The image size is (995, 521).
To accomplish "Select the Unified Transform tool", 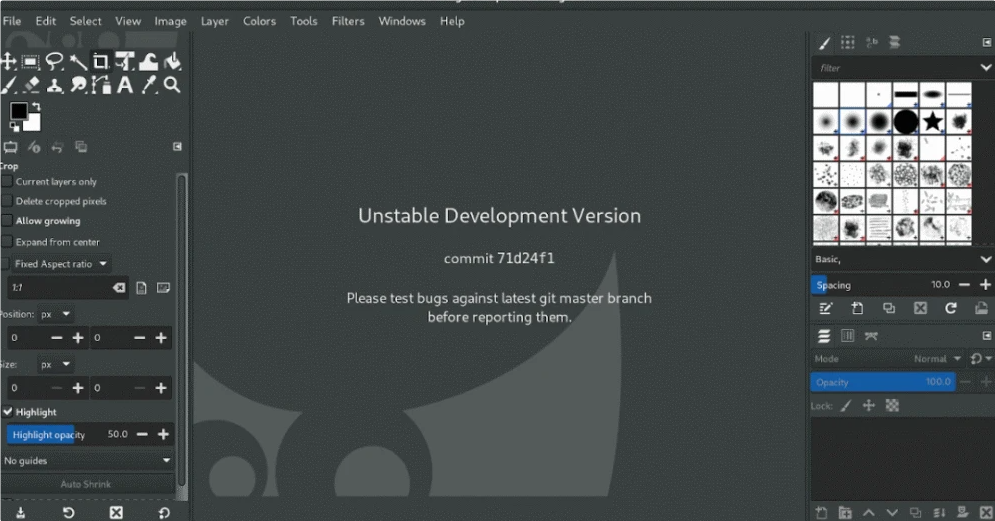I will 124,62.
